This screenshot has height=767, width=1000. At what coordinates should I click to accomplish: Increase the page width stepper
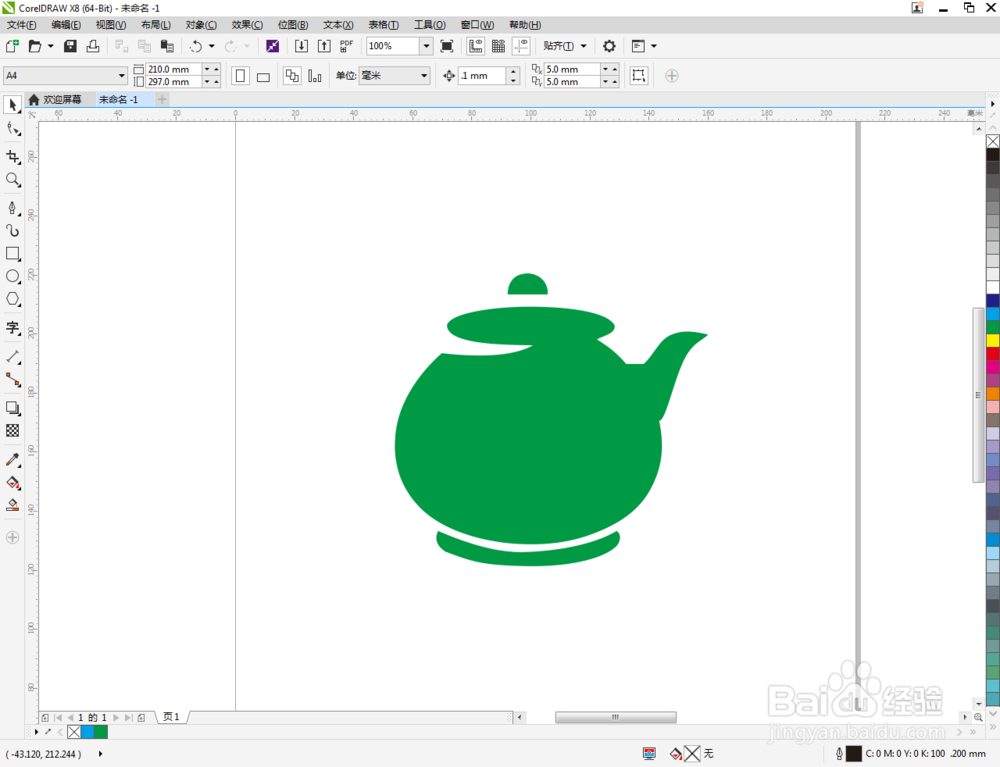216,69
